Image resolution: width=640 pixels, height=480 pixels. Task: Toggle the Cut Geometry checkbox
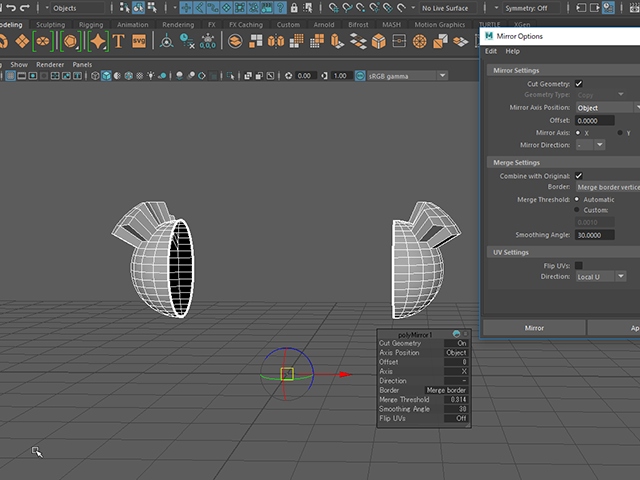(x=579, y=84)
